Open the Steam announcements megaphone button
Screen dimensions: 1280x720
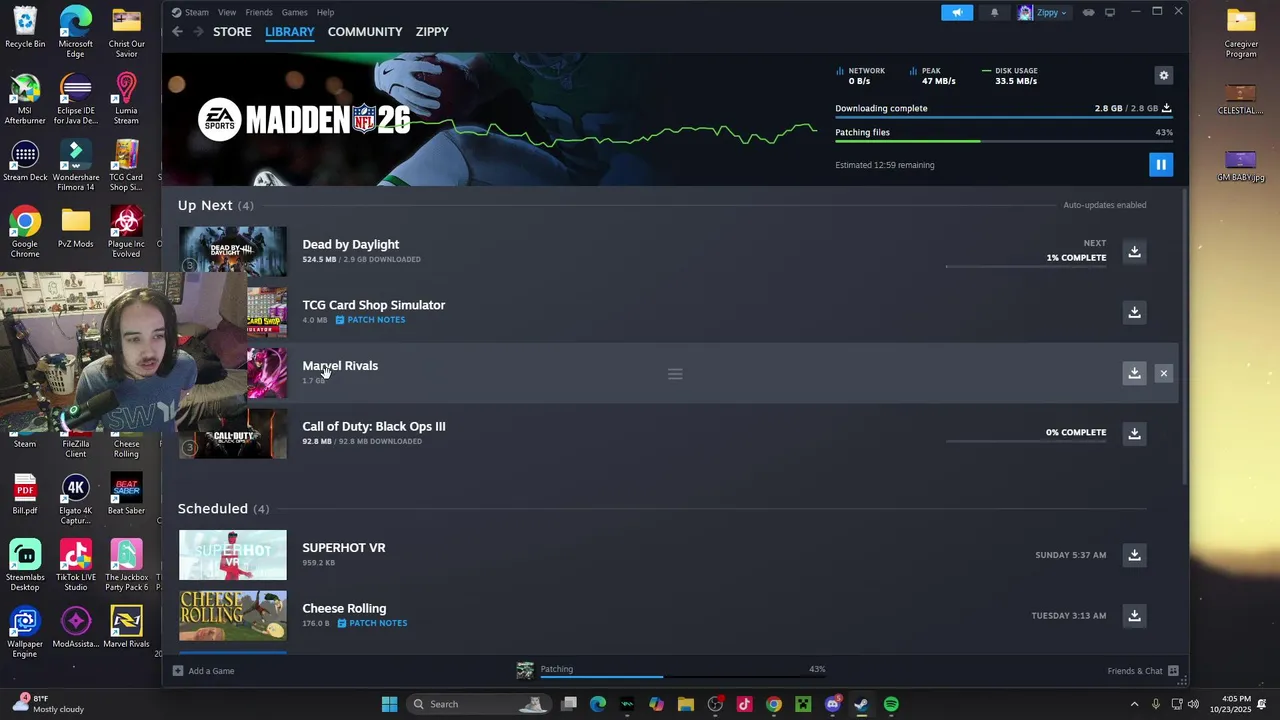pos(957,13)
